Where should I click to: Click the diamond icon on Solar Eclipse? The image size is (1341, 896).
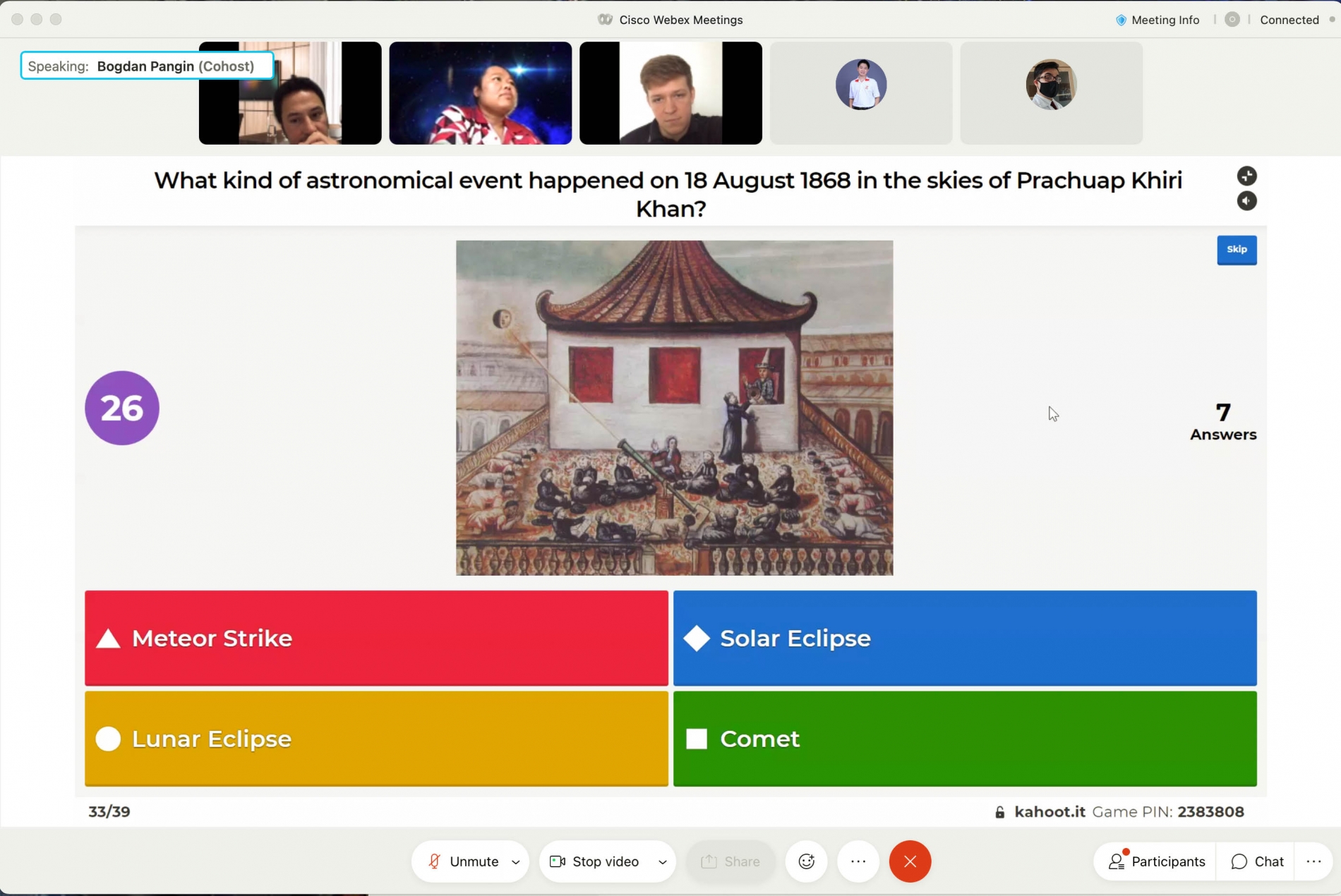point(696,638)
